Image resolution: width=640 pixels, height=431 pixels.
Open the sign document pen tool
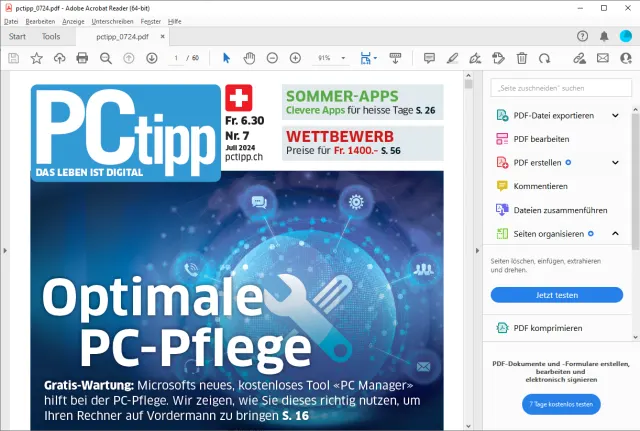475,58
